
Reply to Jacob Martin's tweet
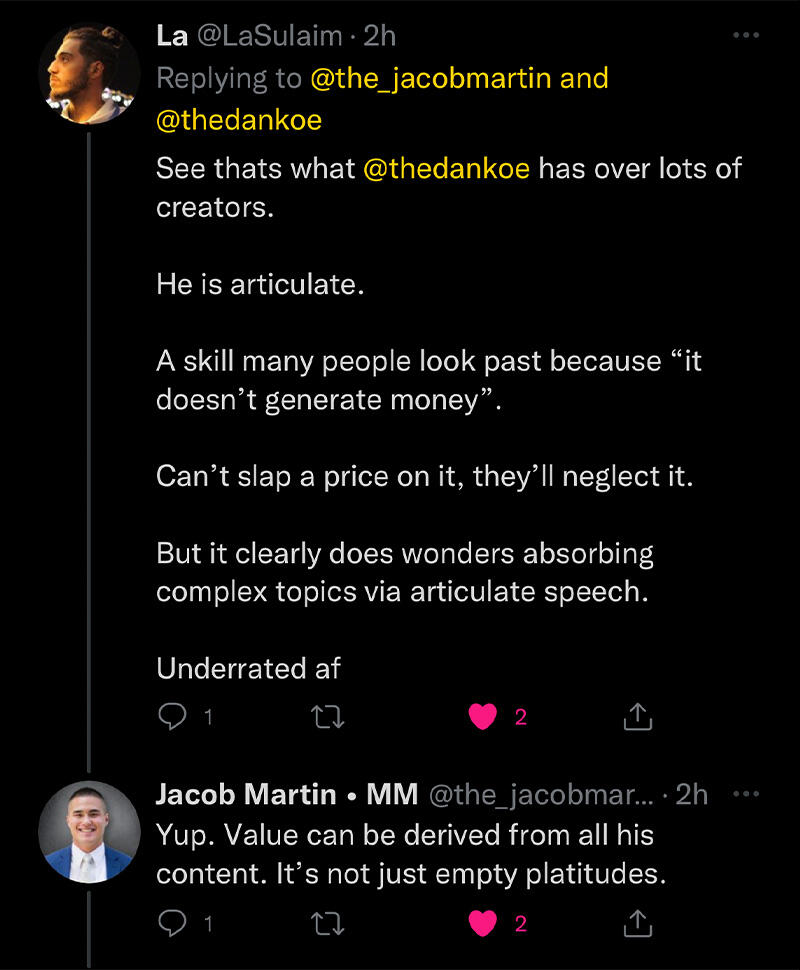point(173,925)
